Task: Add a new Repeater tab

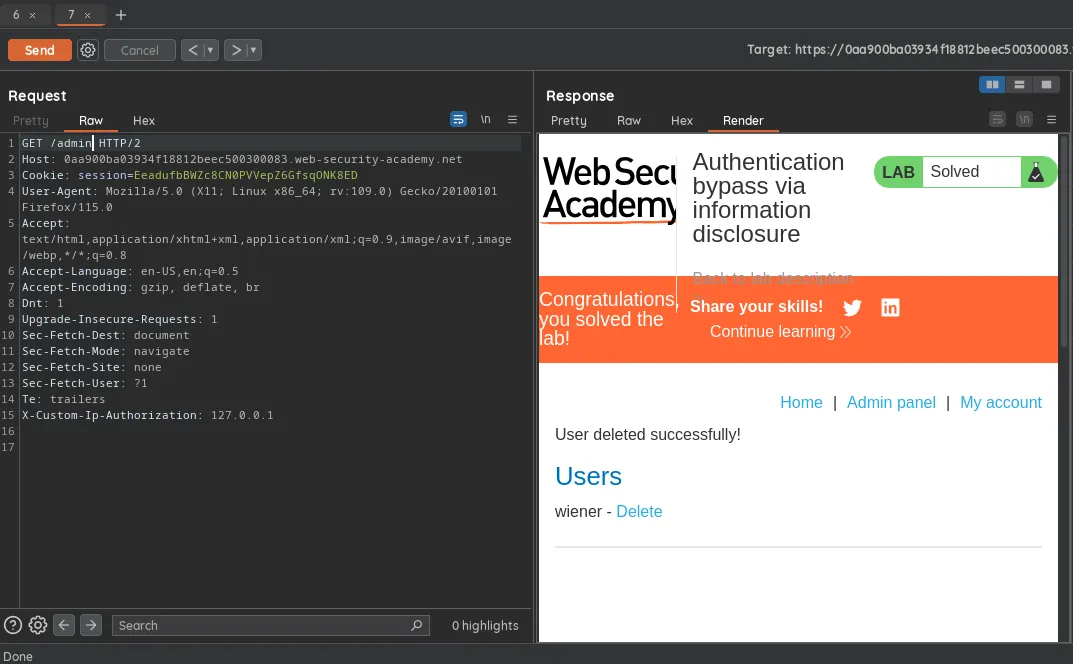Action: (120, 15)
